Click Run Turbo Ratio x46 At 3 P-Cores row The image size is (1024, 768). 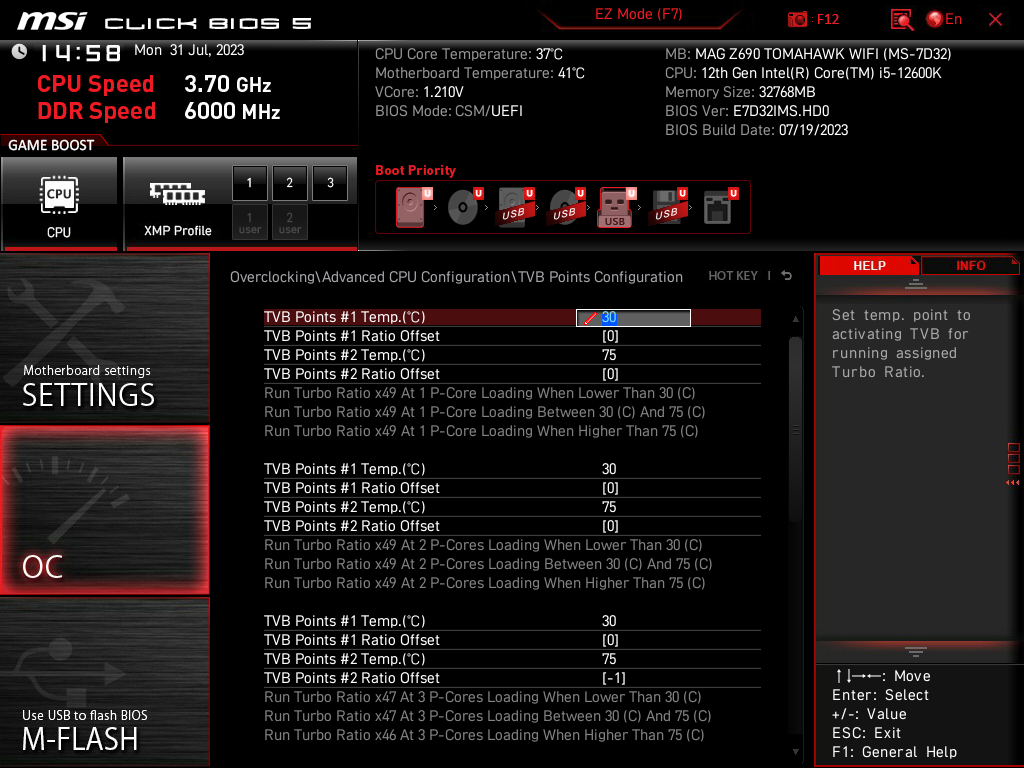[x=484, y=735]
